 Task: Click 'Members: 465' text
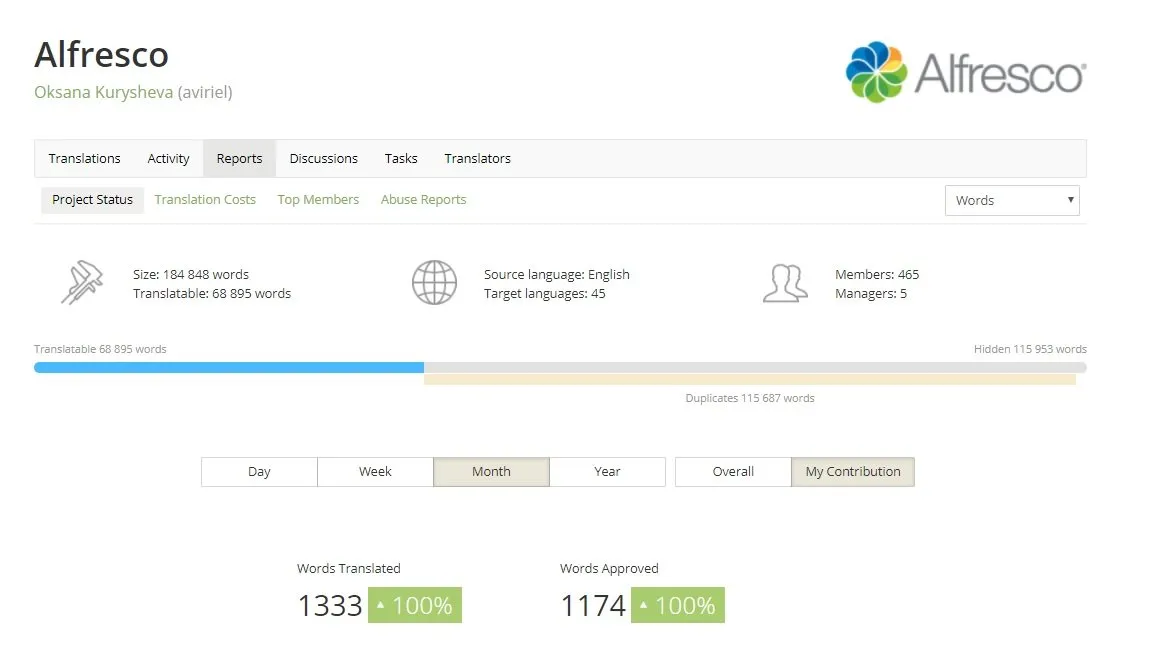pyautogui.click(x=877, y=274)
